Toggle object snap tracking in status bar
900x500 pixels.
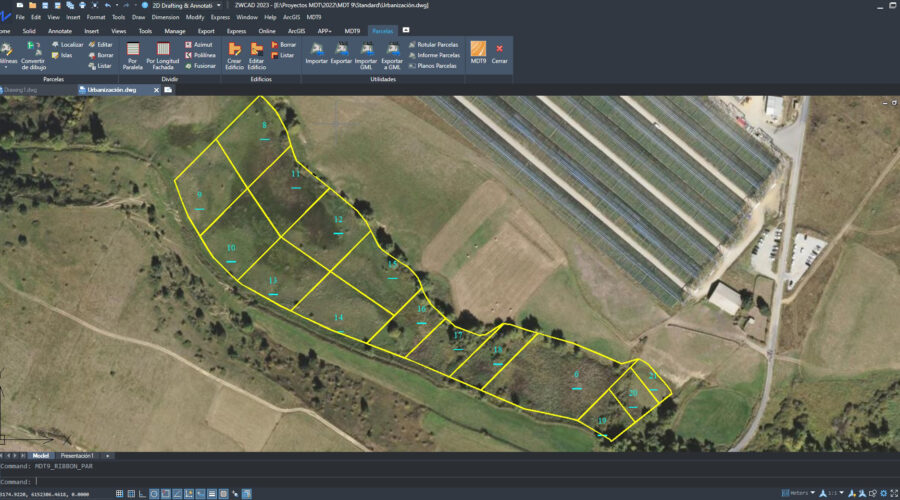(177, 494)
